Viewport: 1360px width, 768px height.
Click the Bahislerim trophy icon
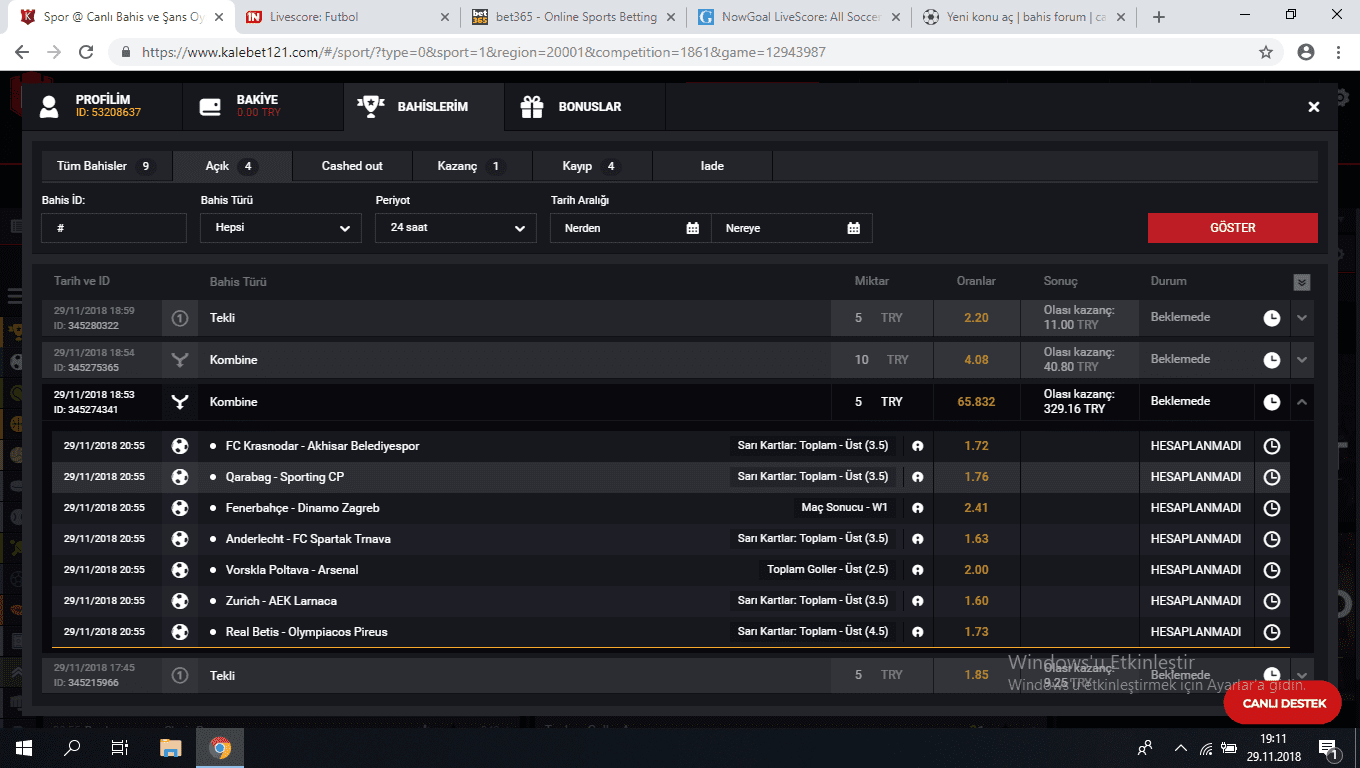(x=371, y=107)
